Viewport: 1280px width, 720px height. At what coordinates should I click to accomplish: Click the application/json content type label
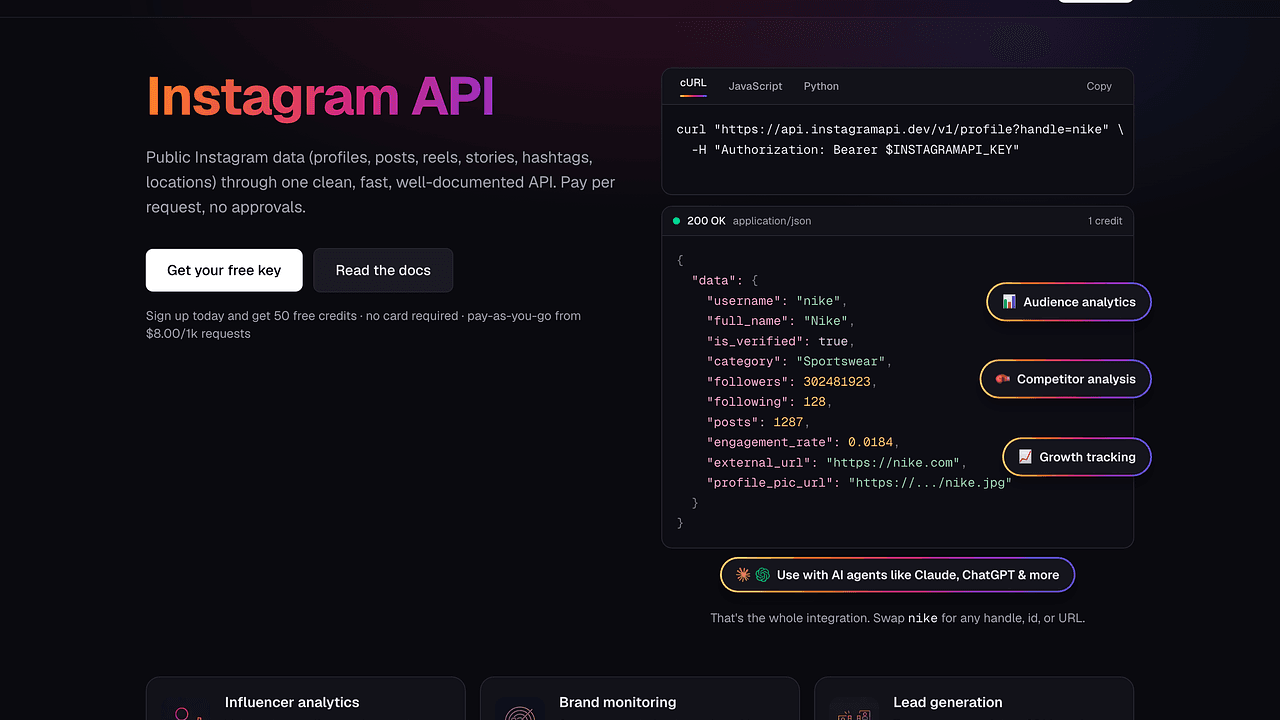pyautogui.click(x=772, y=221)
